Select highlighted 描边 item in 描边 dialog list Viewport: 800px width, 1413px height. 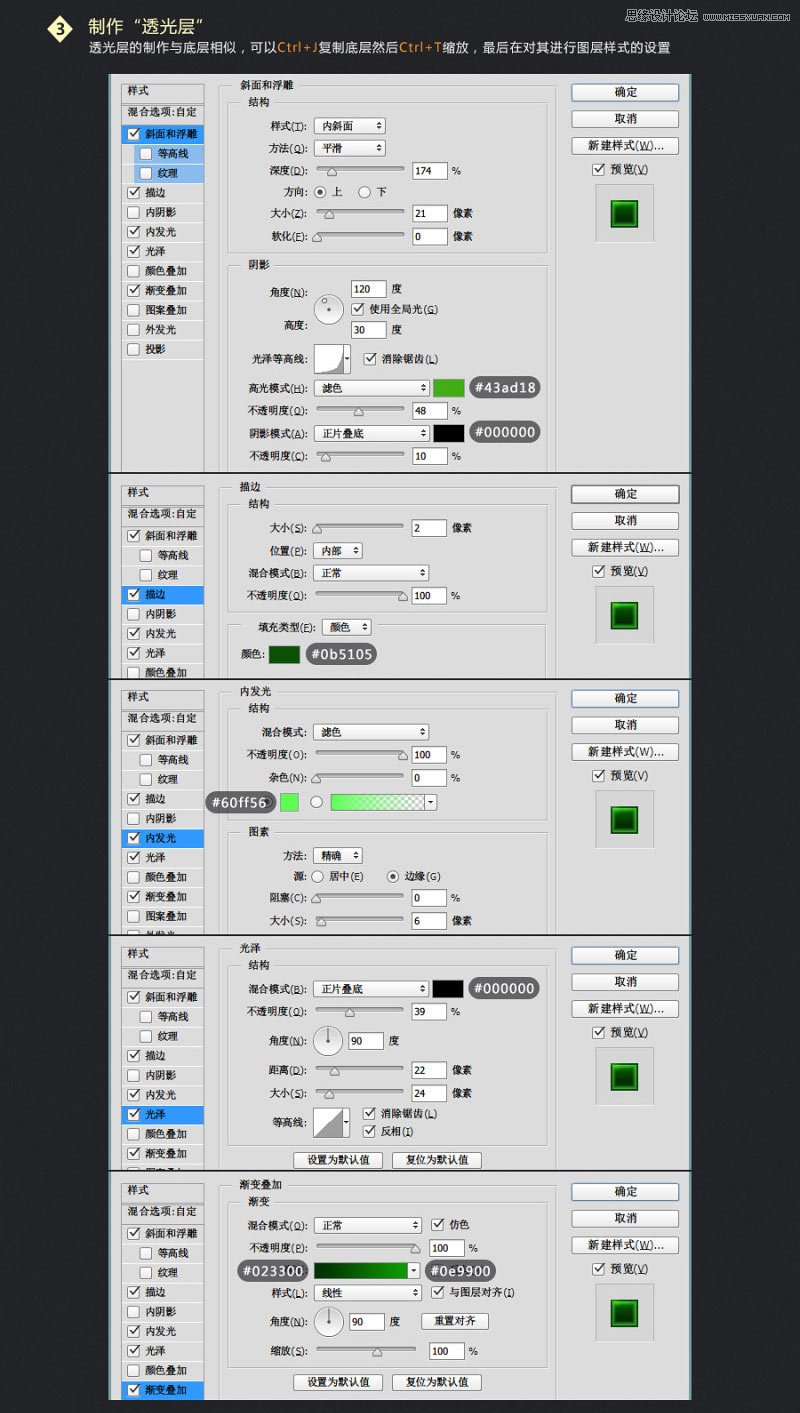tap(162, 594)
